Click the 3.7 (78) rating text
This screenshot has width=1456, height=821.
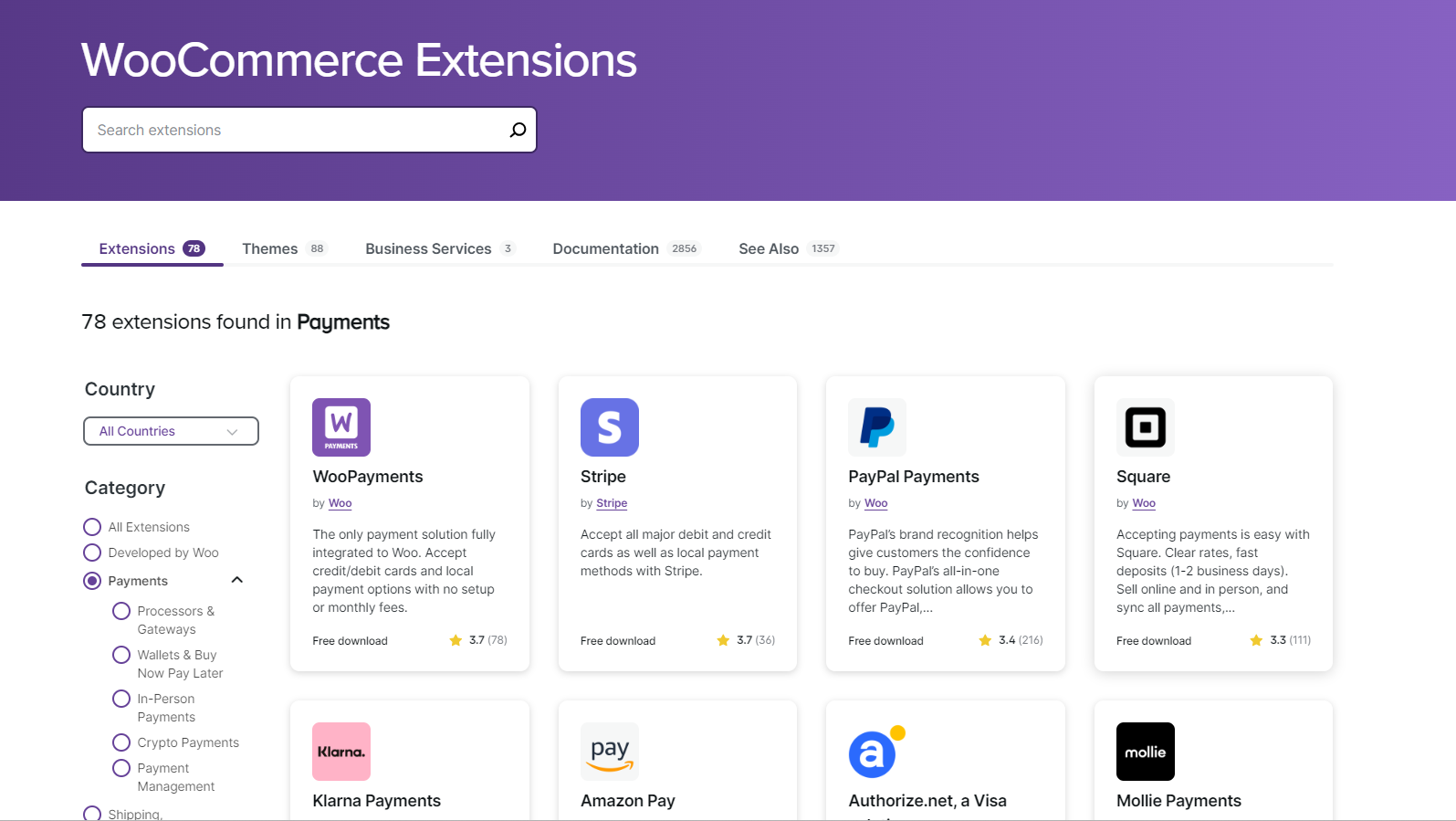point(488,640)
